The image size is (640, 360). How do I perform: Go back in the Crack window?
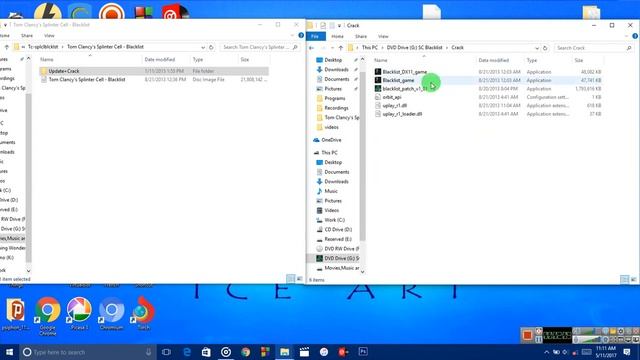[x=311, y=48]
